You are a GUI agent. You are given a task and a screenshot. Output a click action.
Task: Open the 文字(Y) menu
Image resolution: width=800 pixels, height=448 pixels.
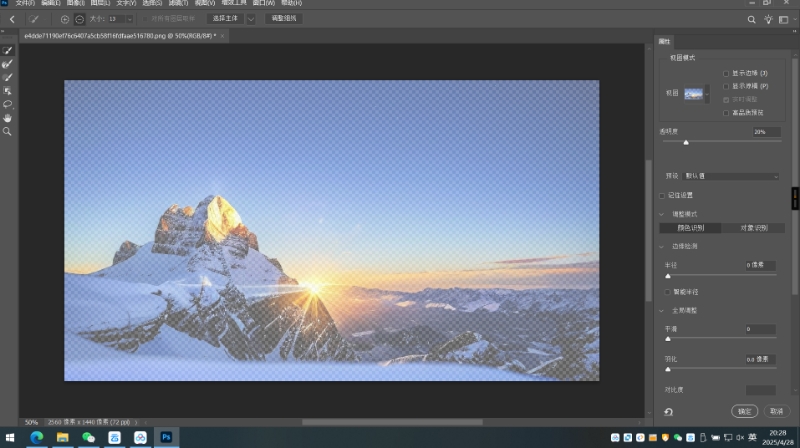point(126,3)
